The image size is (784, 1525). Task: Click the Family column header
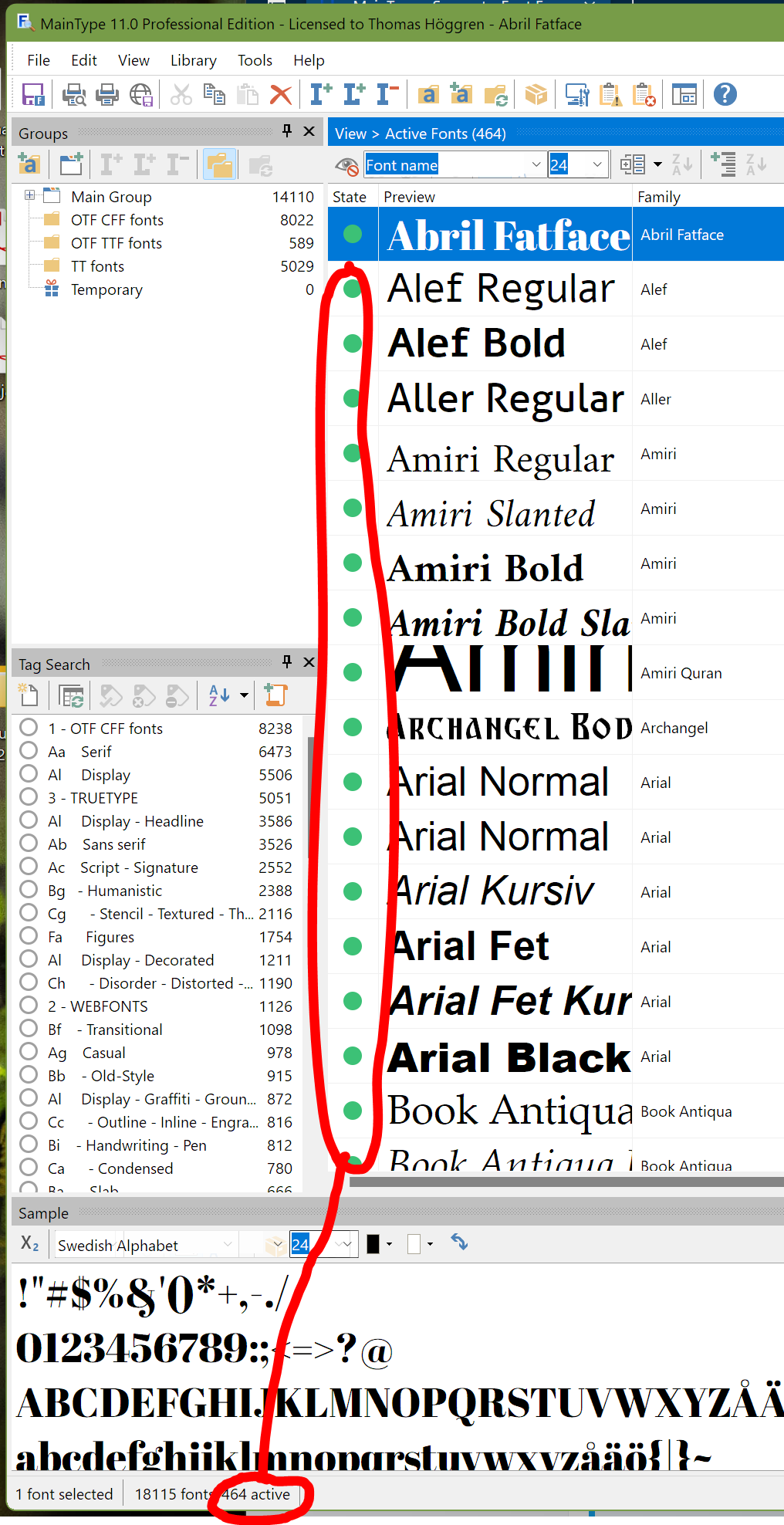pos(659,197)
